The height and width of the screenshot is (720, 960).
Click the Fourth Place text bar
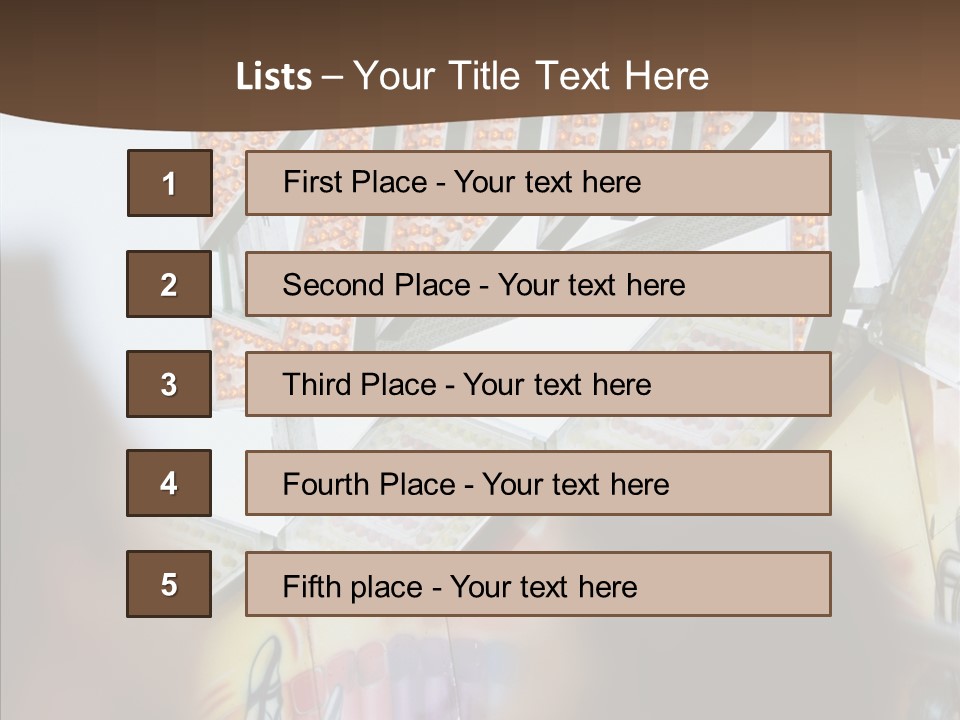(538, 483)
